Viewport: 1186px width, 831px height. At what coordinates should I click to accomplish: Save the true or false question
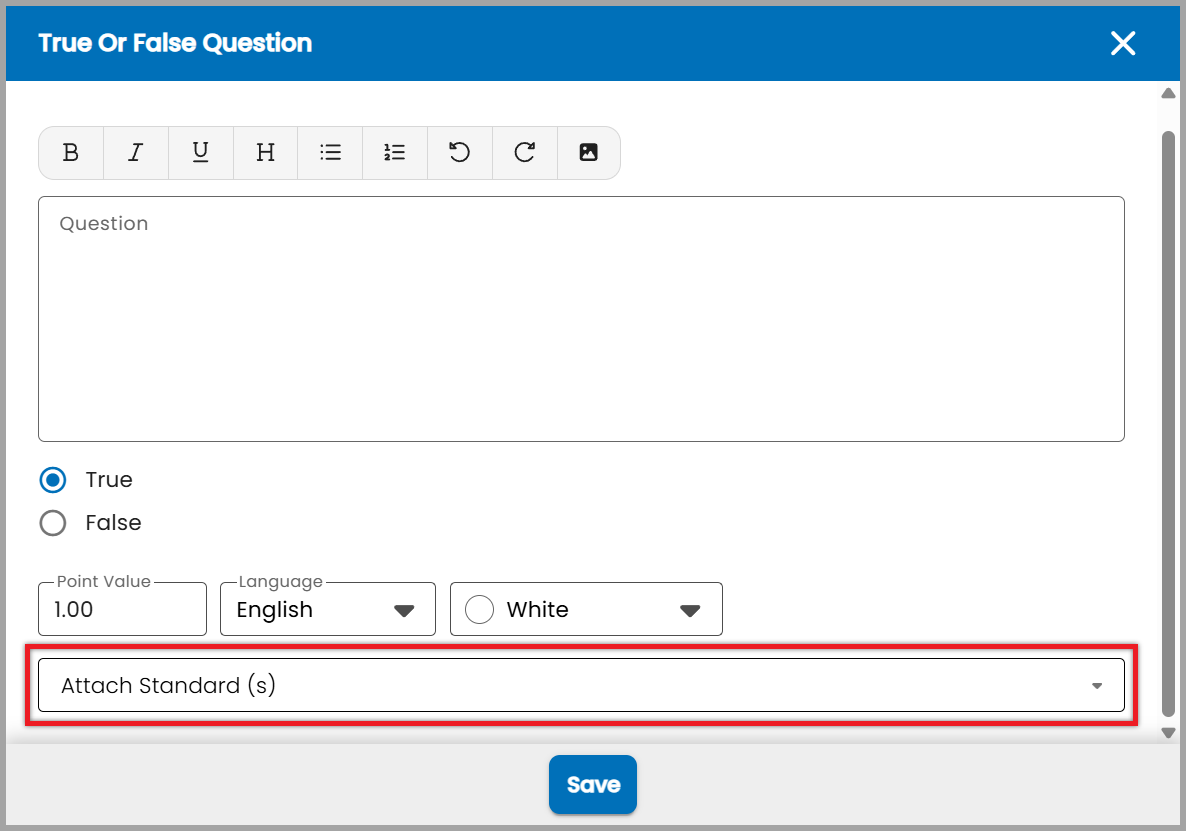(593, 785)
